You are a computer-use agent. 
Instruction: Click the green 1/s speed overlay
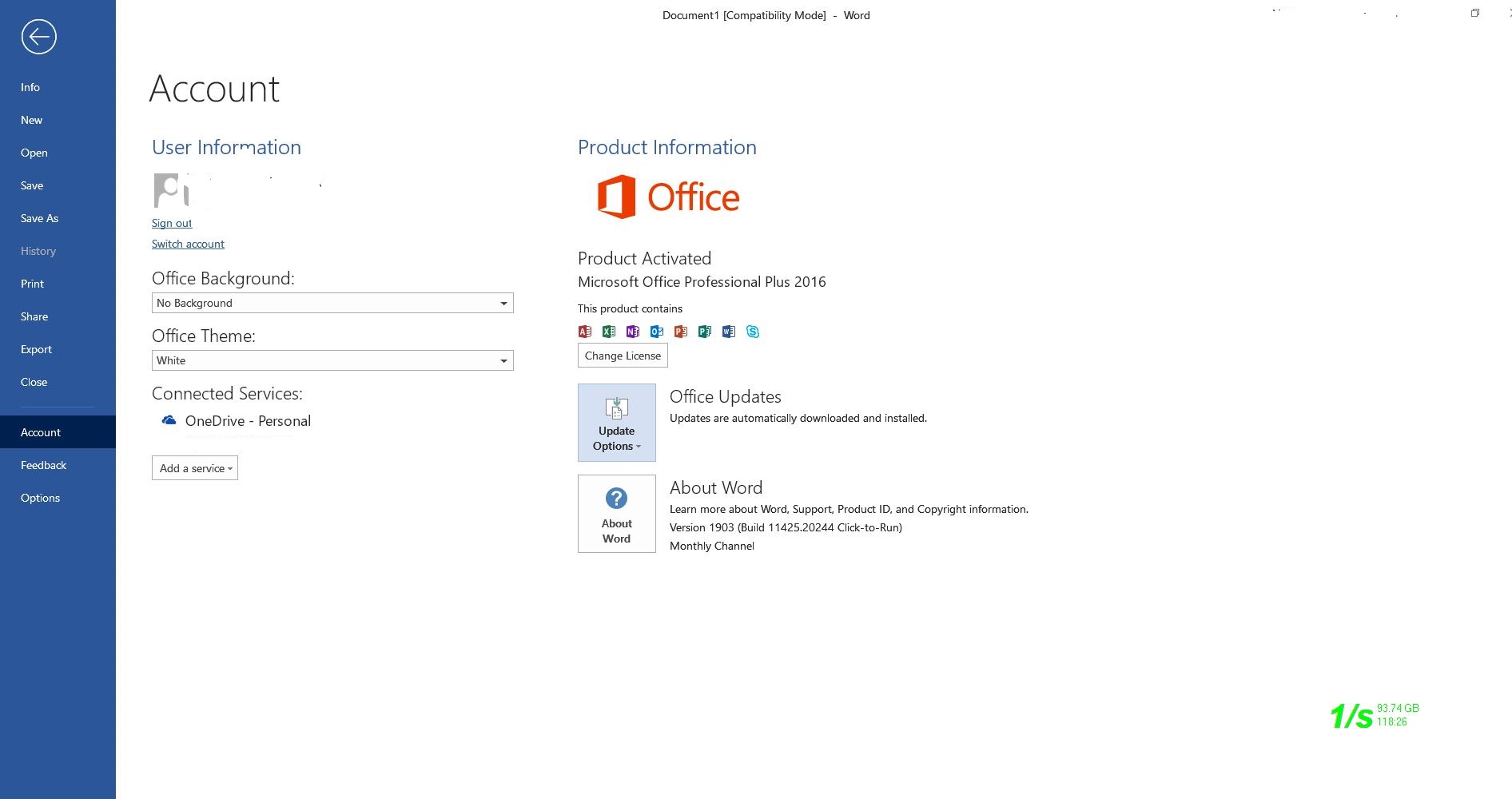click(1351, 716)
